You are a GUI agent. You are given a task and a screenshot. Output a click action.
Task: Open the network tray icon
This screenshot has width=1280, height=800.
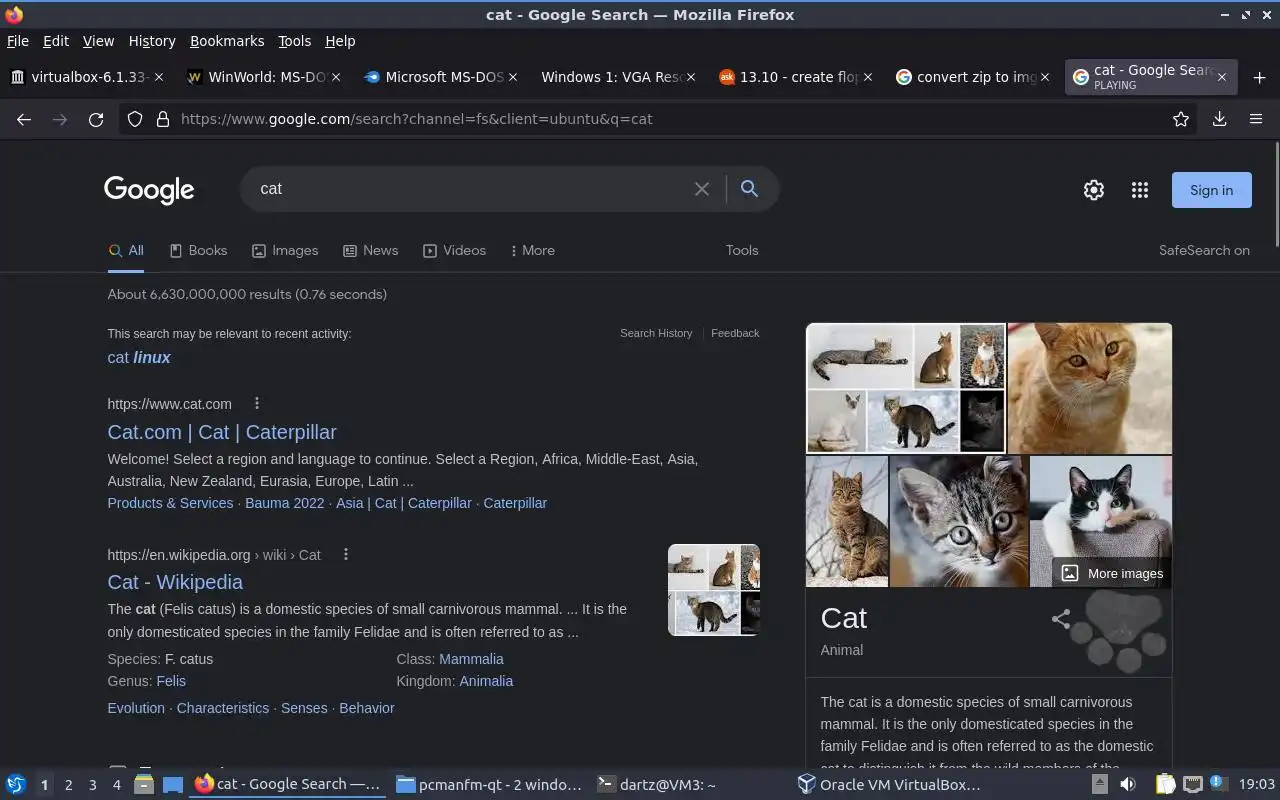point(1192,785)
